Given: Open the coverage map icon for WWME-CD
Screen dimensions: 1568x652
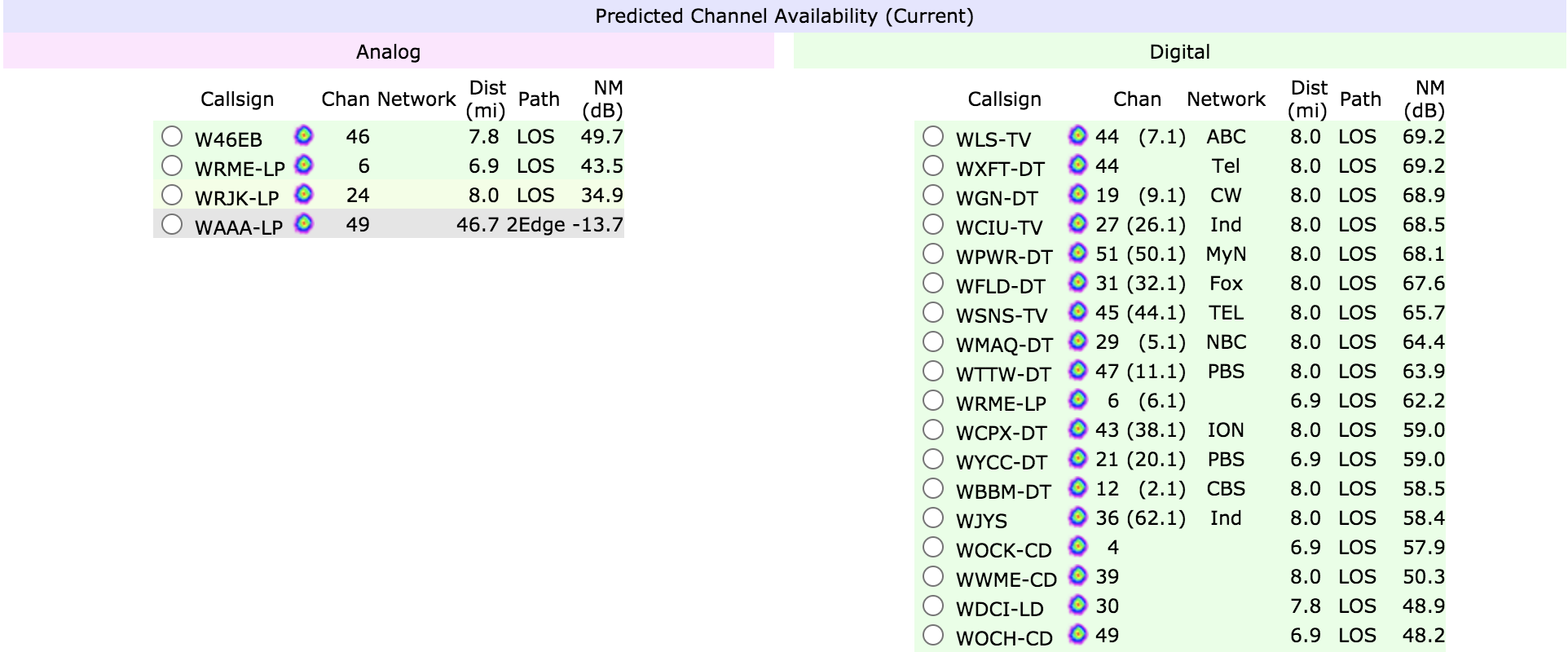Looking at the screenshot, I should (1078, 575).
